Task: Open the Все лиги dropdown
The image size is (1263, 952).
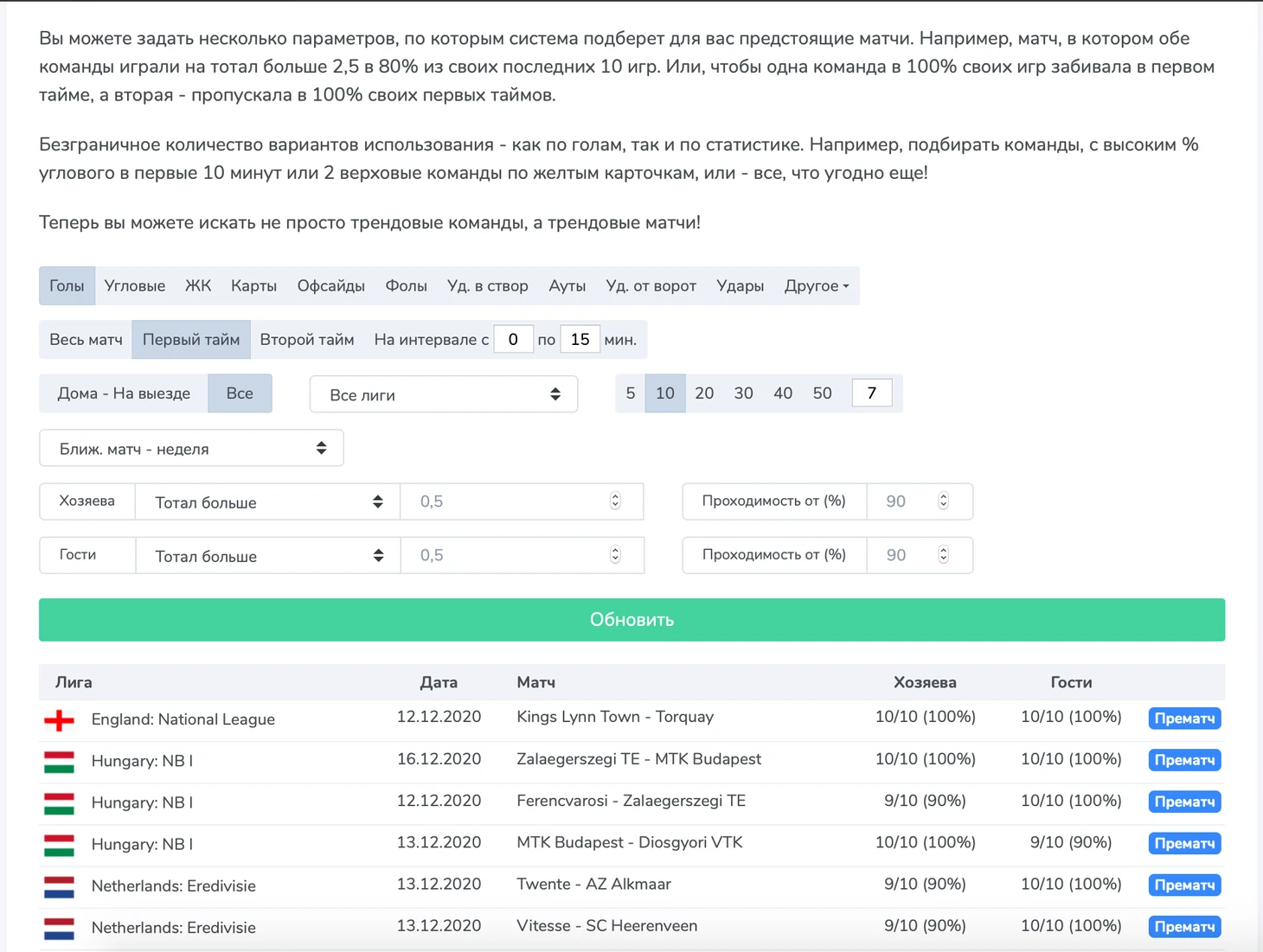Action: 443,395
